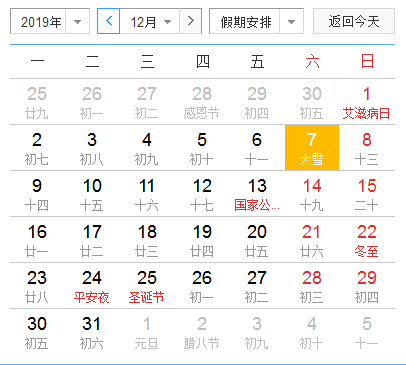Open the 2019年 year dropdown

tap(50, 22)
